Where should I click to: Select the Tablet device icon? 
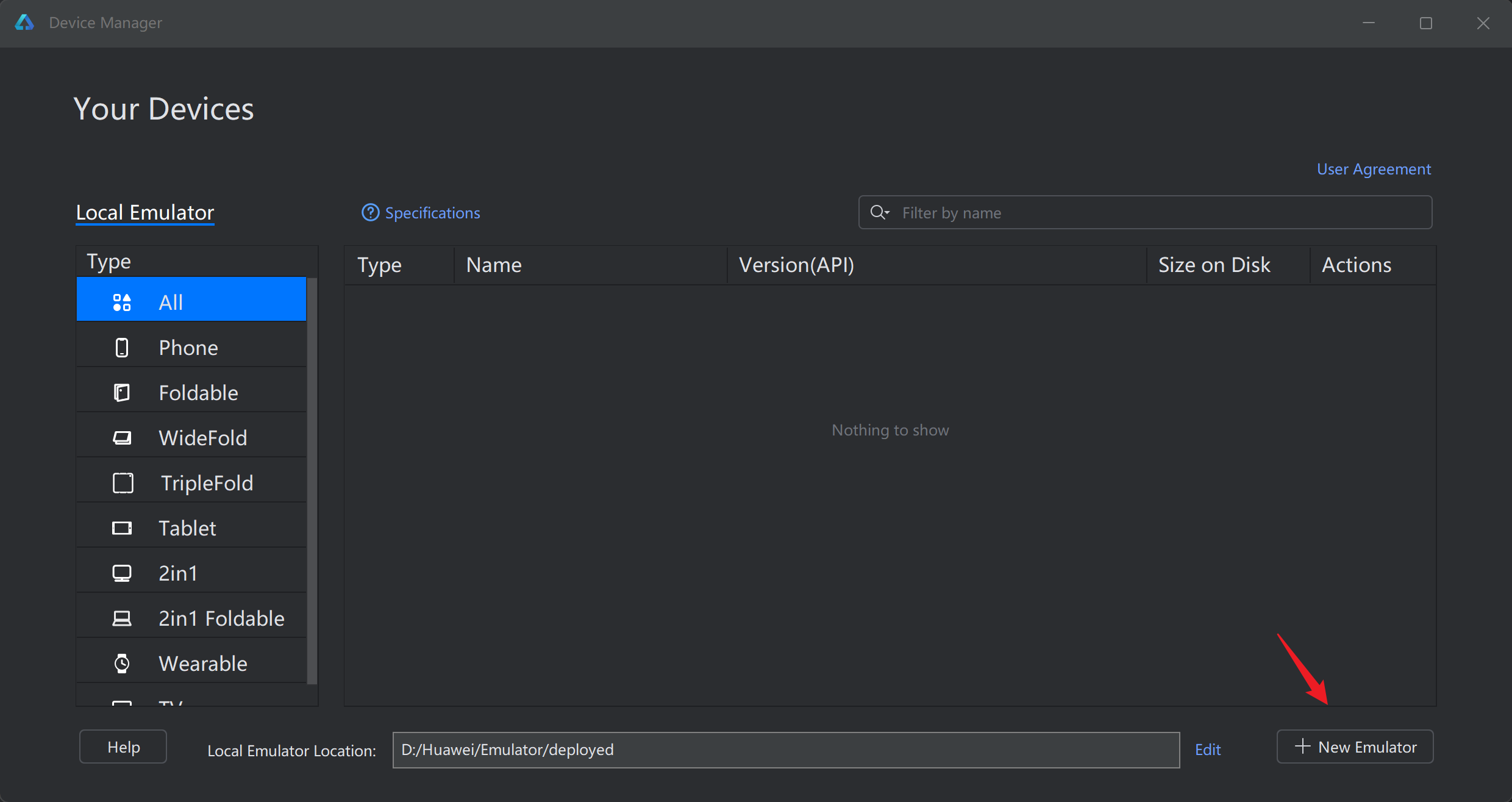[x=122, y=528]
